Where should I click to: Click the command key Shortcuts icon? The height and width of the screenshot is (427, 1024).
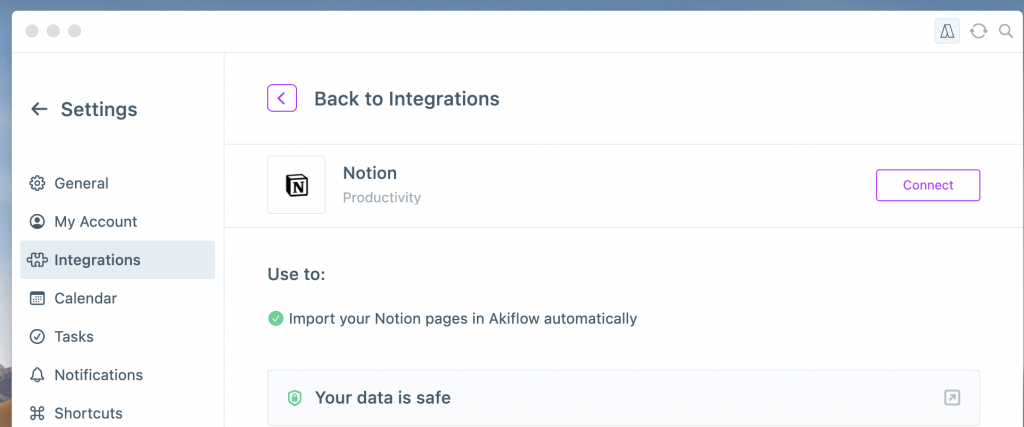point(37,413)
